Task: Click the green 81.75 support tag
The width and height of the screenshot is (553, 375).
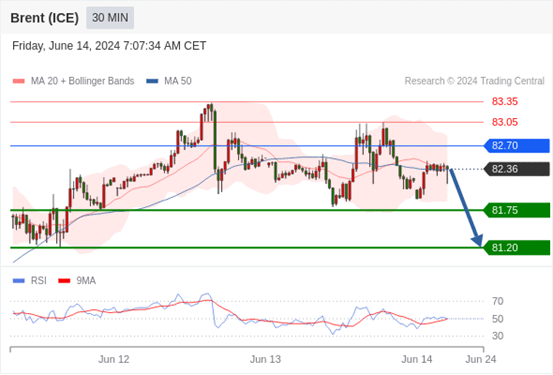Action: [x=516, y=210]
